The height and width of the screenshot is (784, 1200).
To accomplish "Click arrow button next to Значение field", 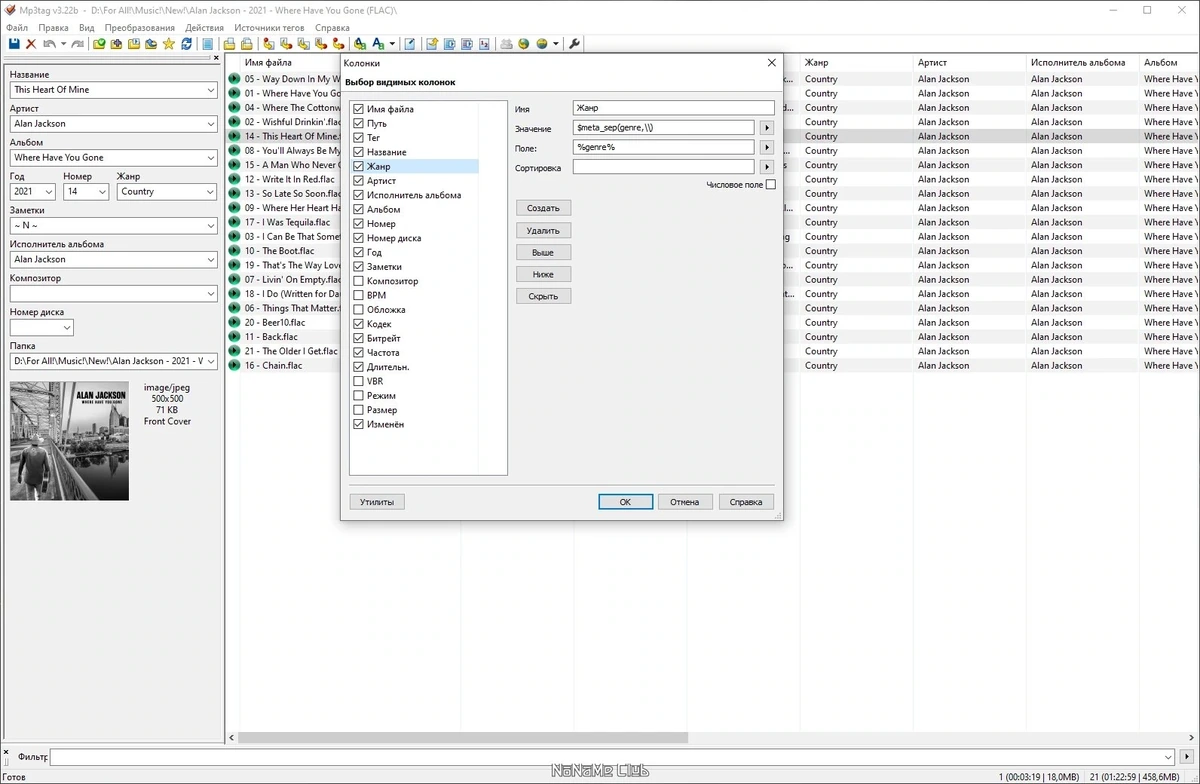I will coord(767,128).
